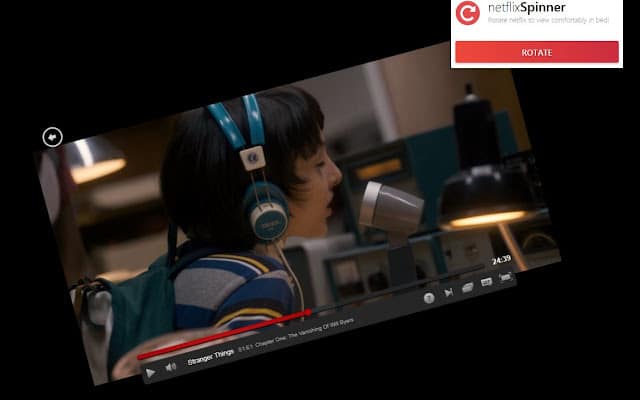Go back using the circled arrow
Viewport: 640px width, 400px height.
pos(53,137)
